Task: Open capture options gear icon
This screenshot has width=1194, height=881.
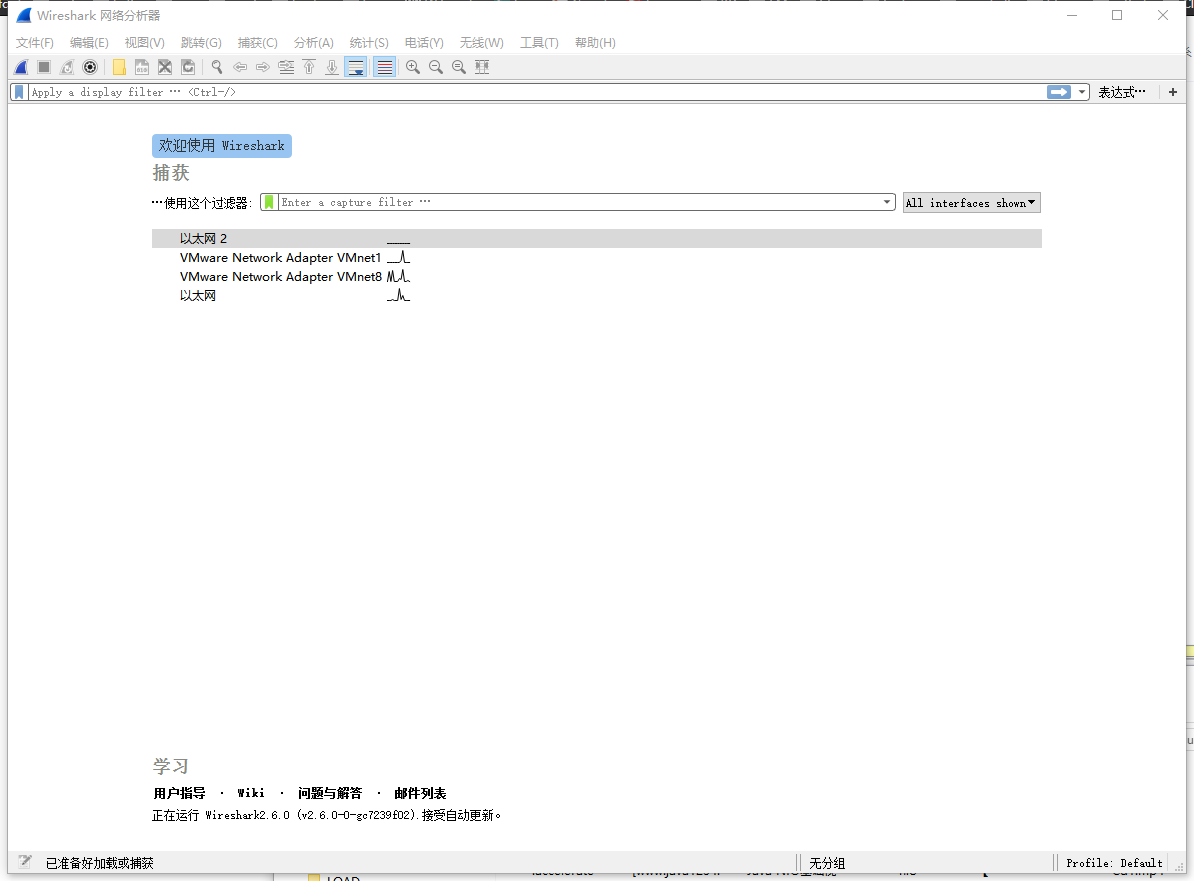Action: (90, 67)
